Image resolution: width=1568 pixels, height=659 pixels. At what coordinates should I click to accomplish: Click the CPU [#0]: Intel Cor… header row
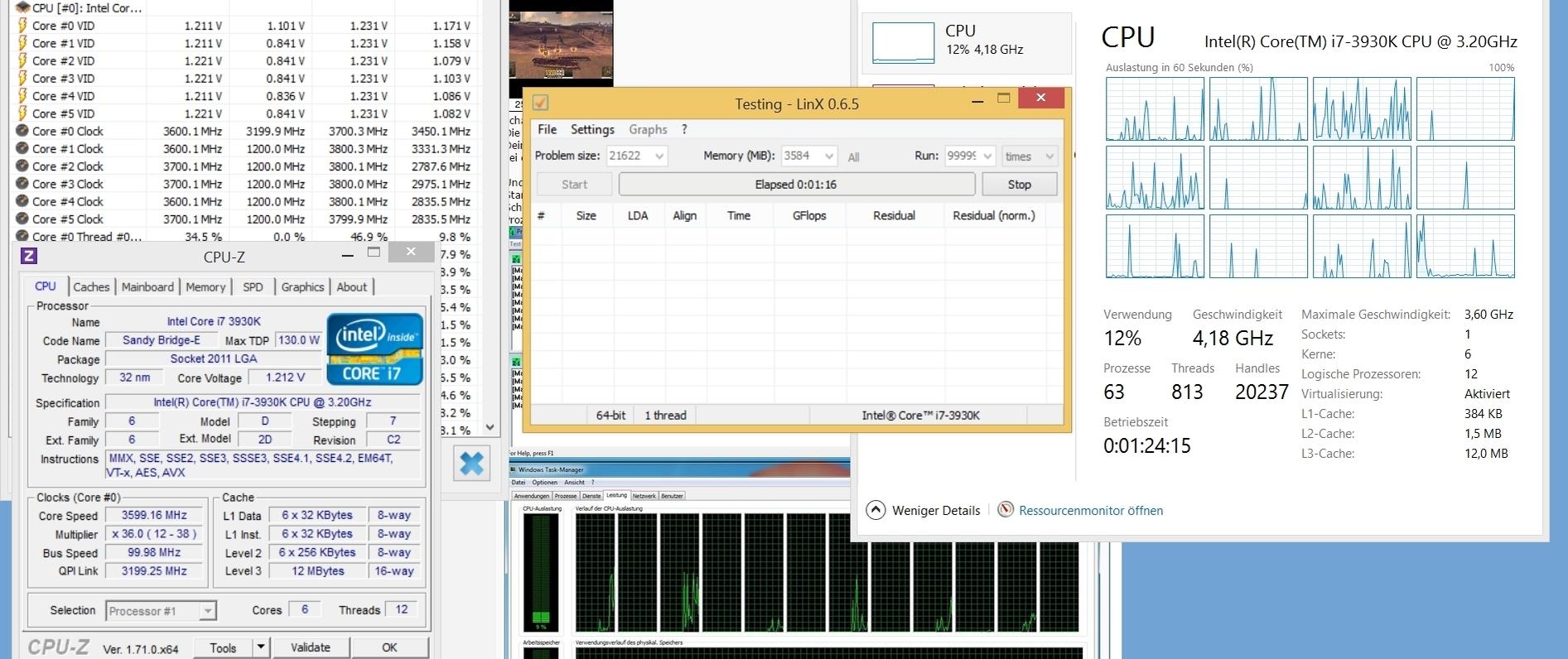[x=244, y=7]
